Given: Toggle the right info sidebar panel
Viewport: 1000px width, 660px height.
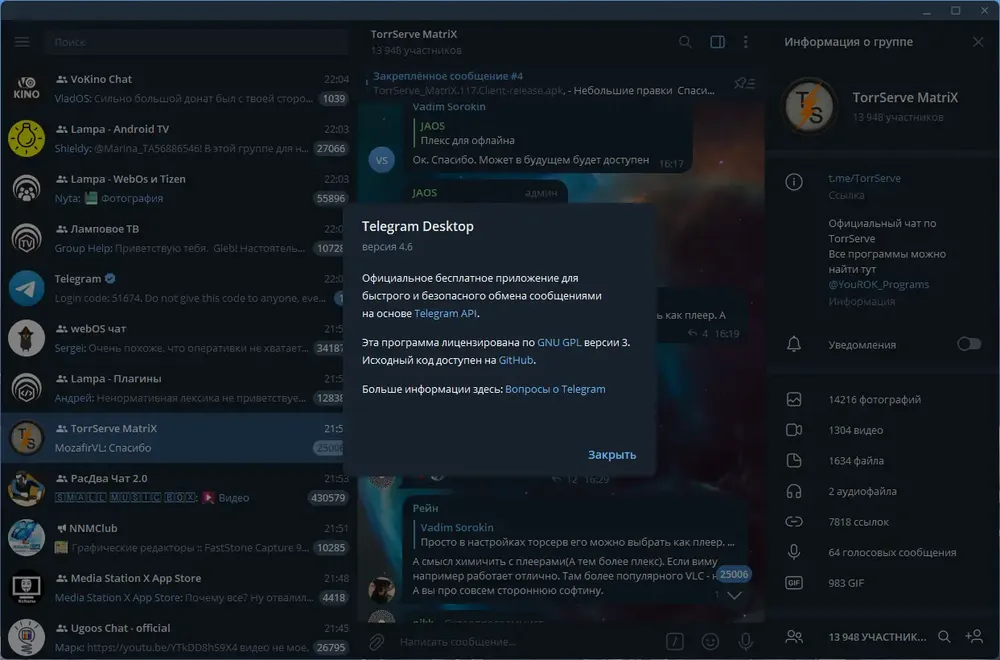Looking at the screenshot, I should (717, 42).
